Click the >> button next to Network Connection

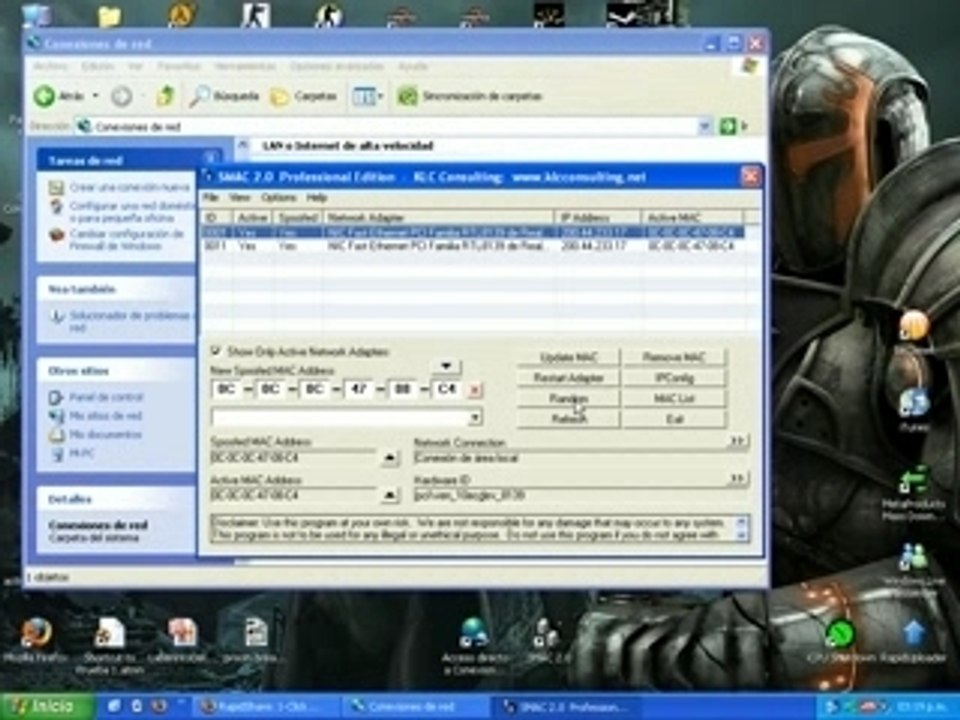pyautogui.click(x=738, y=441)
